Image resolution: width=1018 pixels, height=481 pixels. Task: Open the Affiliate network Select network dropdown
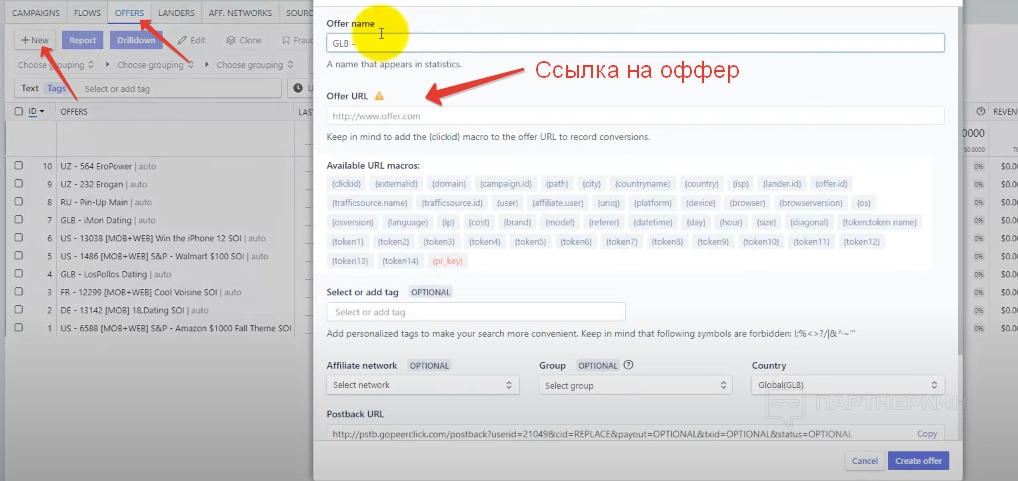coord(423,385)
